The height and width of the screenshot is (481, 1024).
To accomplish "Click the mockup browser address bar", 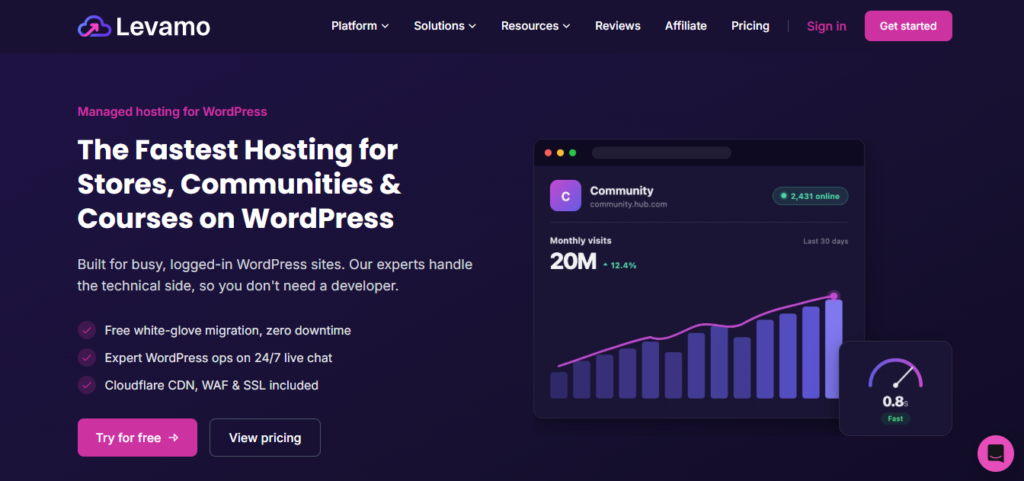I will pos(662,153).
